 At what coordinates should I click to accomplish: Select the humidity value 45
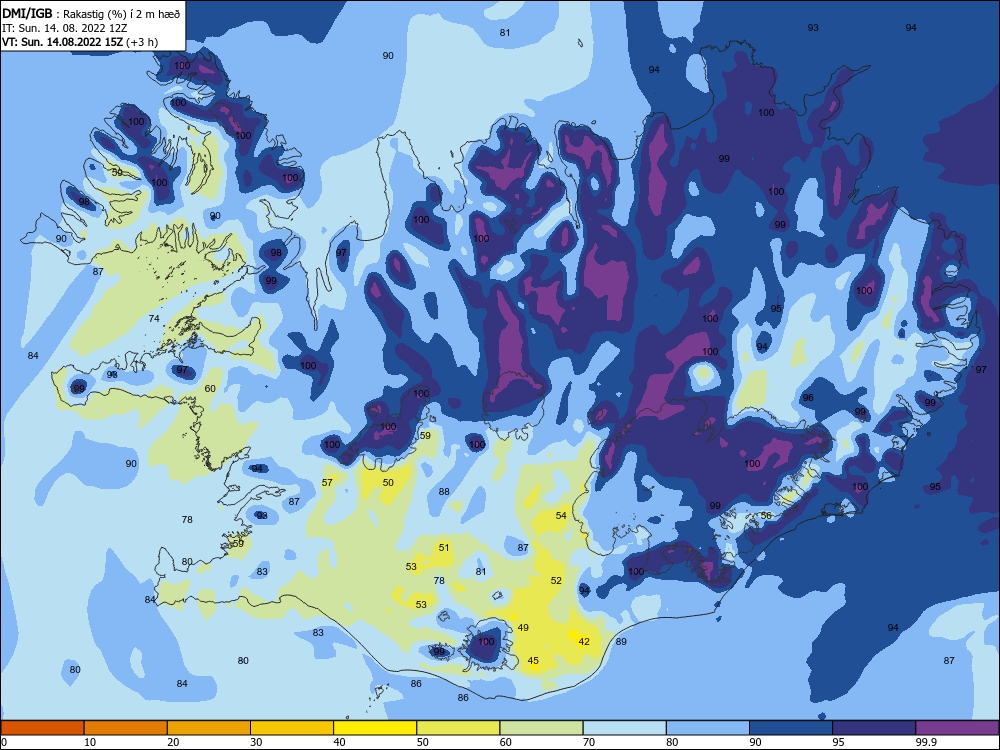(x=533, y=661)
